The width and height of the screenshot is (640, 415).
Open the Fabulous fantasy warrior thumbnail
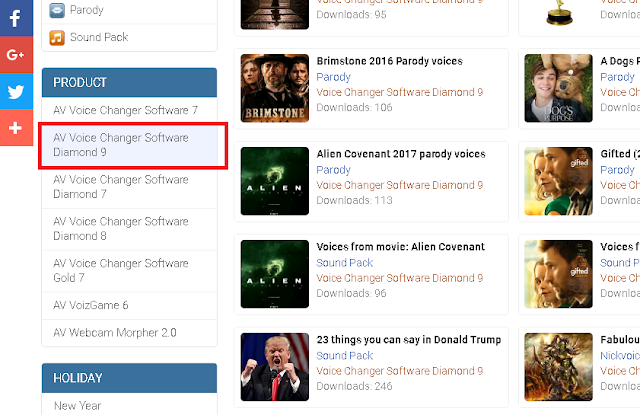tap(558, 367)
